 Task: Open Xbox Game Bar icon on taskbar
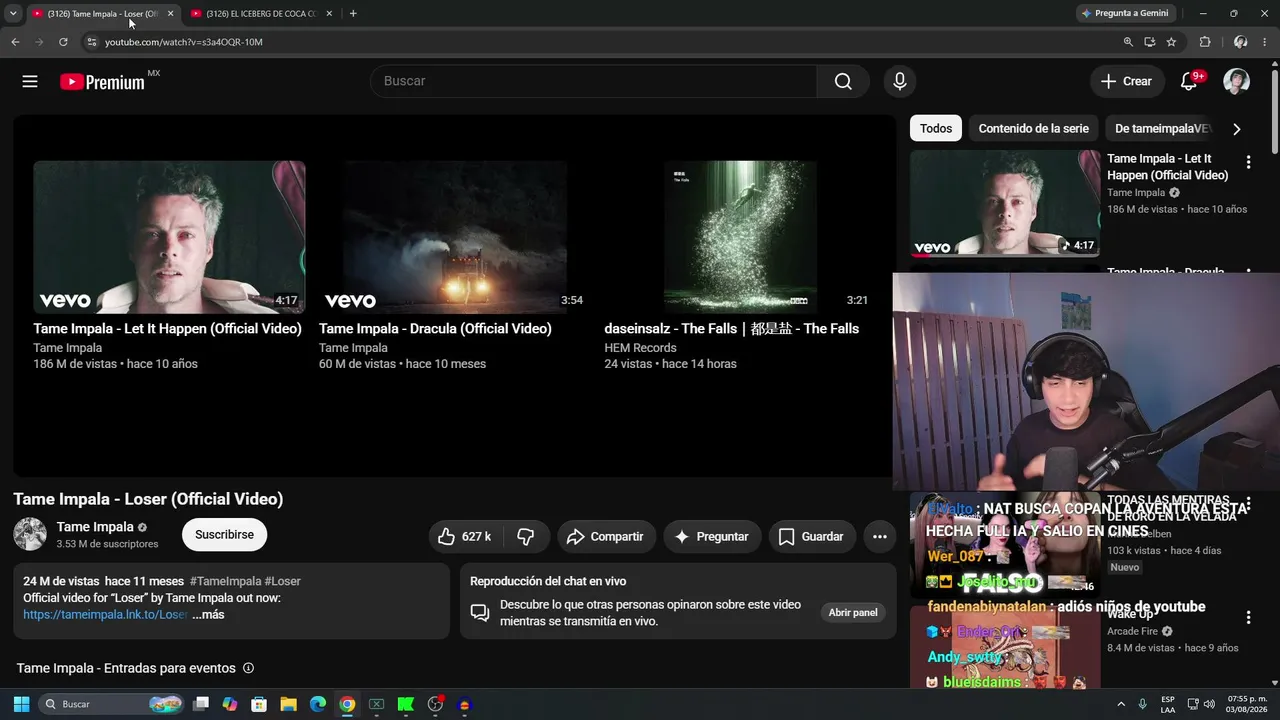click(376, 704)
